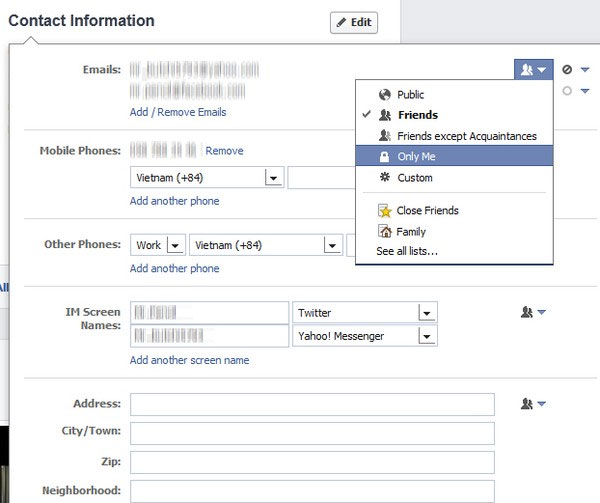Click the lock icon for Only Me

[x=384, y=156]
